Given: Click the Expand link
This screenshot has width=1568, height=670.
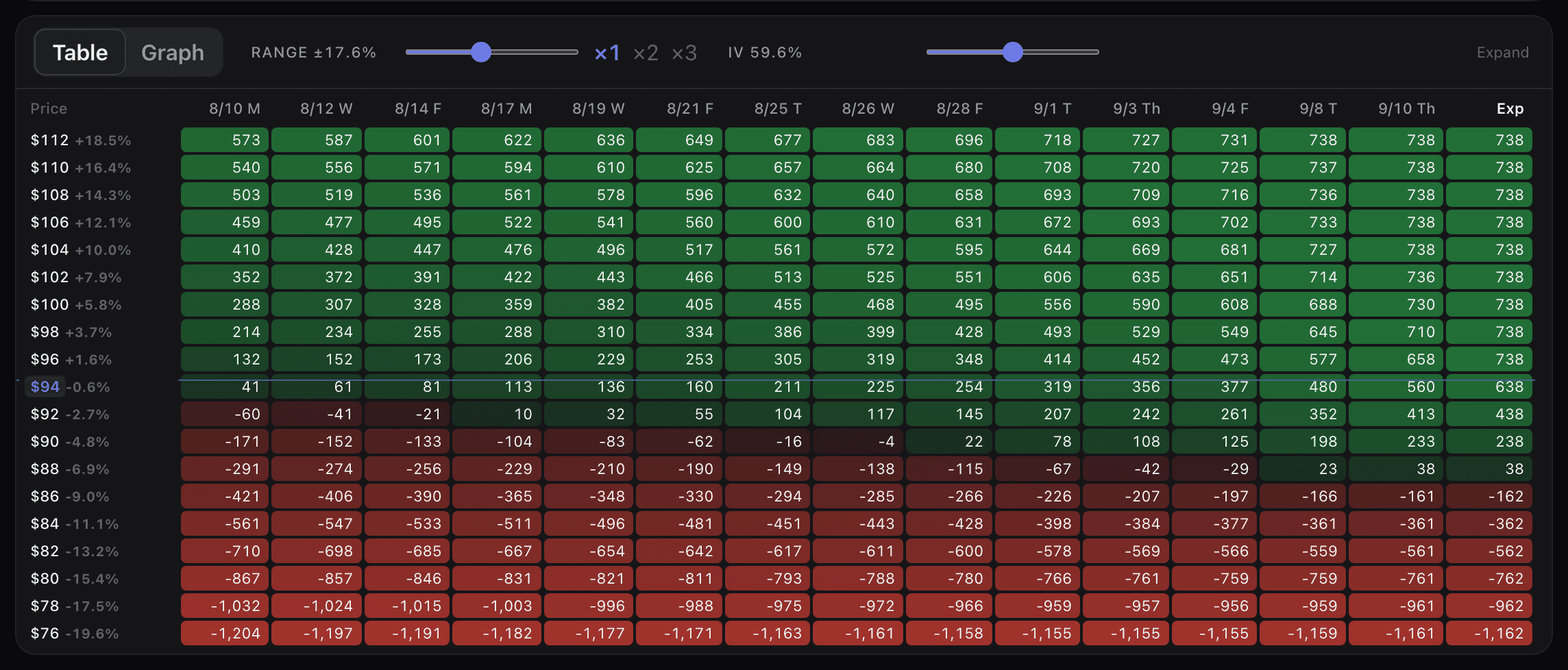Looking at the screenshot, I should tap(1502, 53).
